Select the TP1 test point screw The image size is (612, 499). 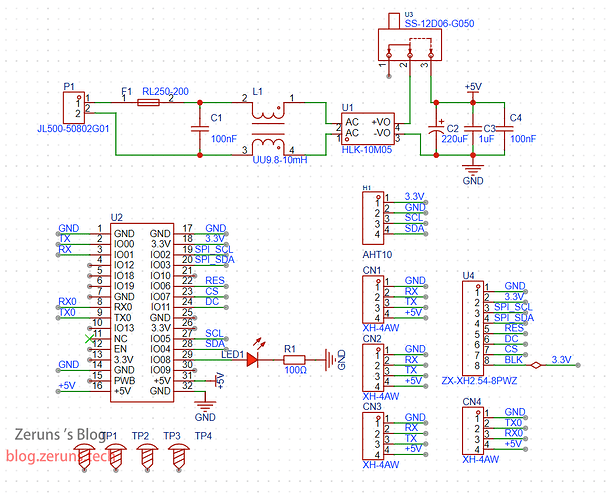pos(114,457)
